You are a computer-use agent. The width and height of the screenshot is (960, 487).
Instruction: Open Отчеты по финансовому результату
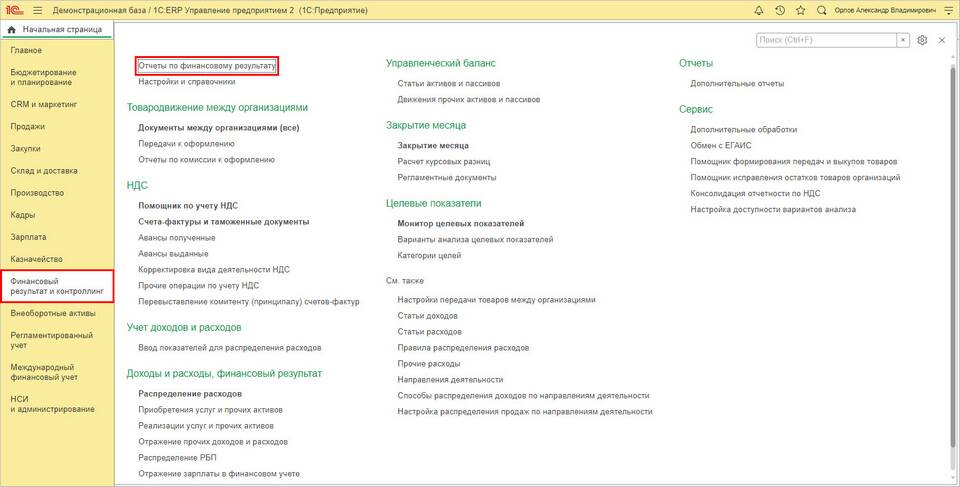[x=207, y=65]
